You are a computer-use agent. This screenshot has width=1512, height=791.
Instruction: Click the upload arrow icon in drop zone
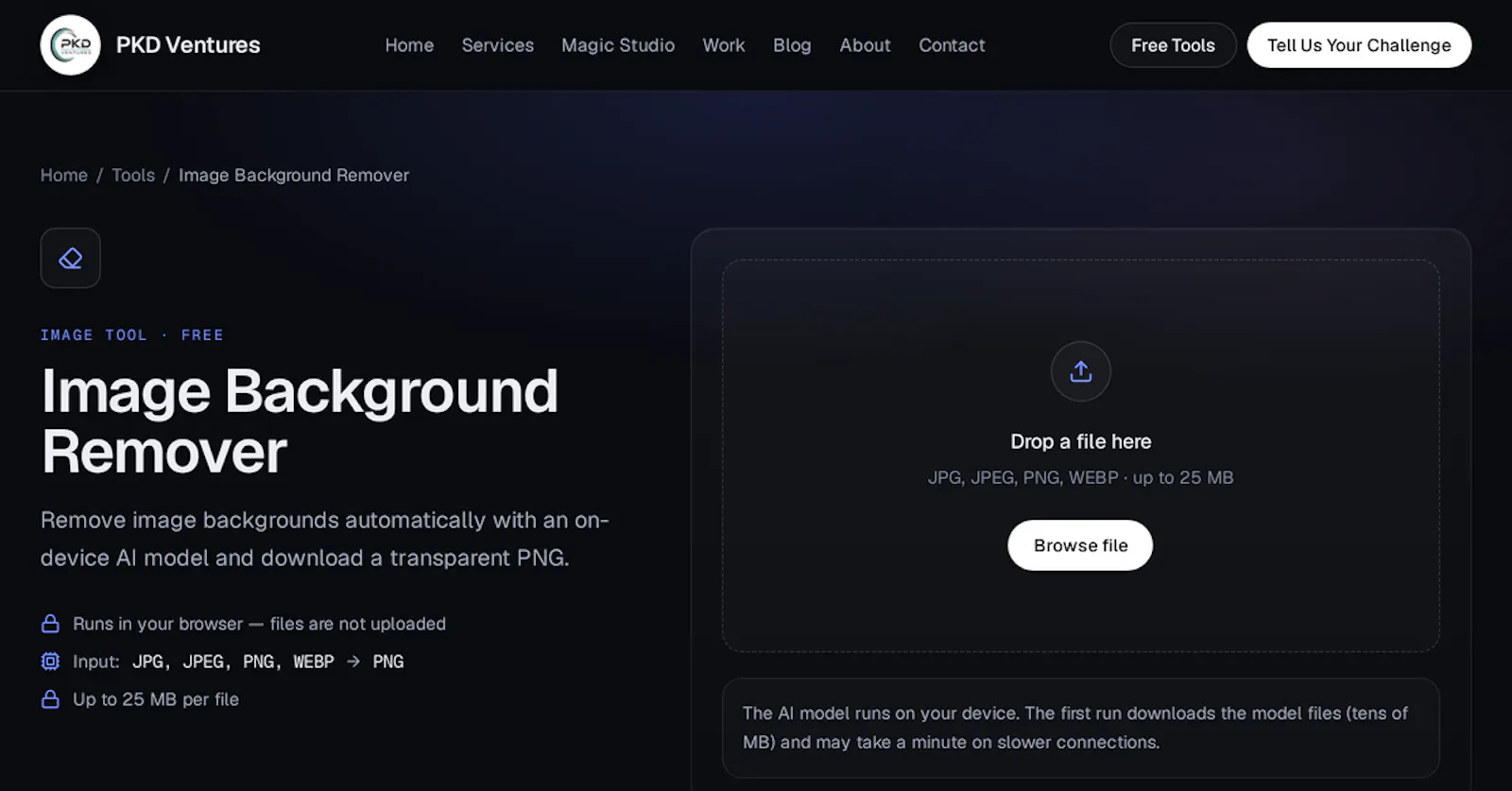point(1081,371)
